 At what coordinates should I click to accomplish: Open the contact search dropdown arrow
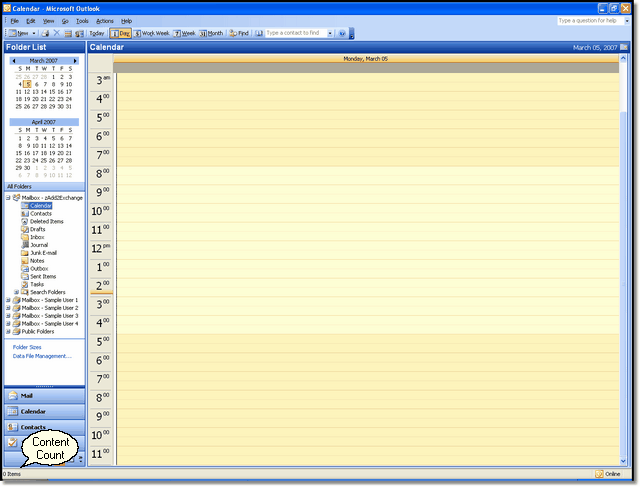click(330, 33)
